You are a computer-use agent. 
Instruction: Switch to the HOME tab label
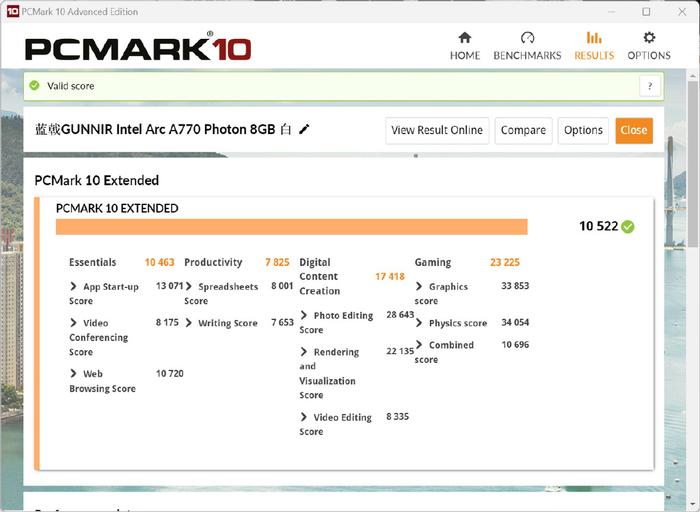pyautogui.click(x=465, y=55)
